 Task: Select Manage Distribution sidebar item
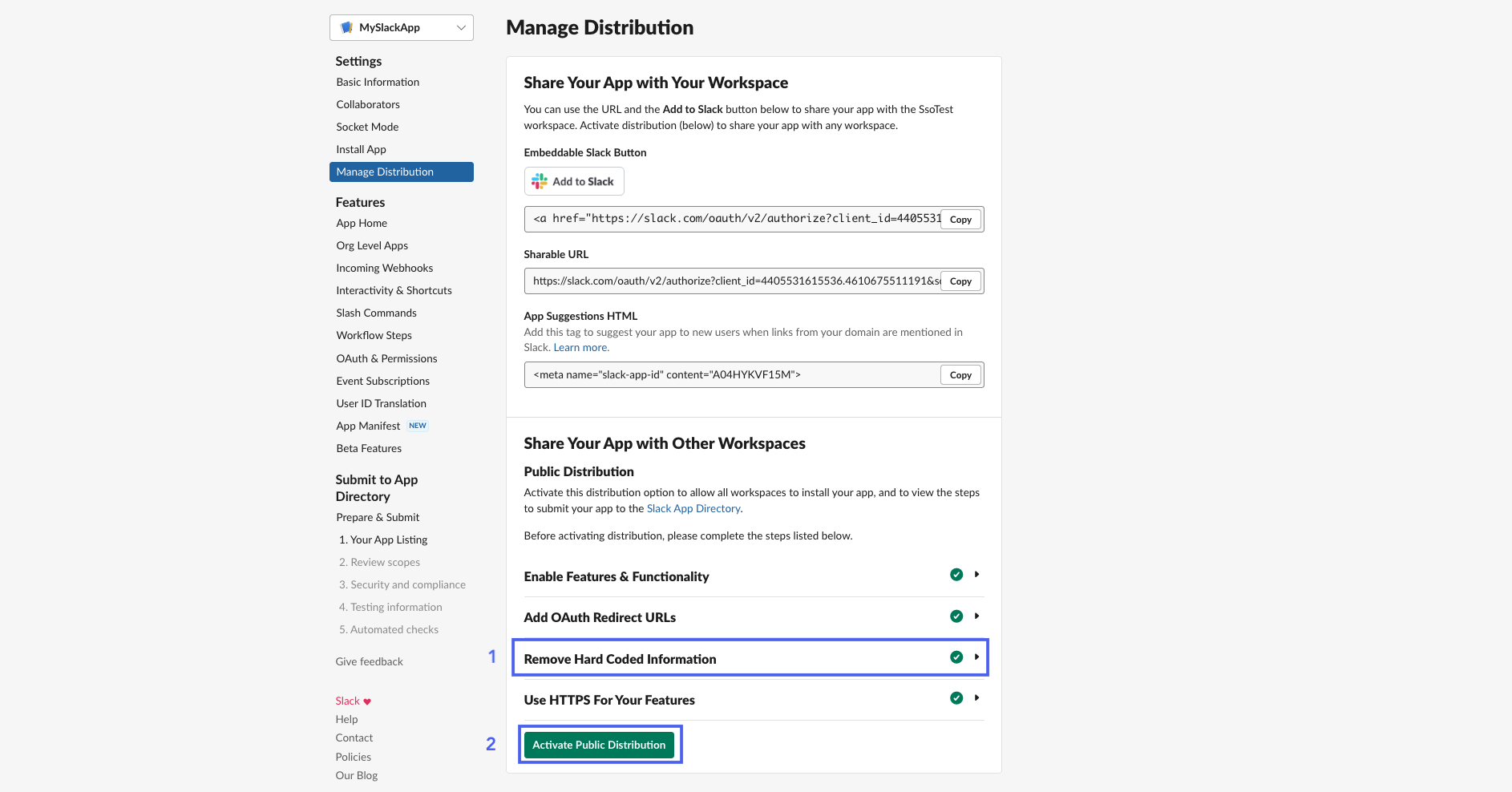[x=401, y=172]
